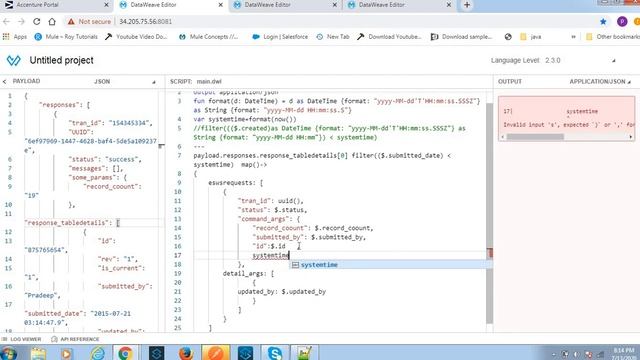Screen dimensions: 640x360
Task: Open the purple P profile avatar
Action: pyautogui.click(x=622, y=22)
